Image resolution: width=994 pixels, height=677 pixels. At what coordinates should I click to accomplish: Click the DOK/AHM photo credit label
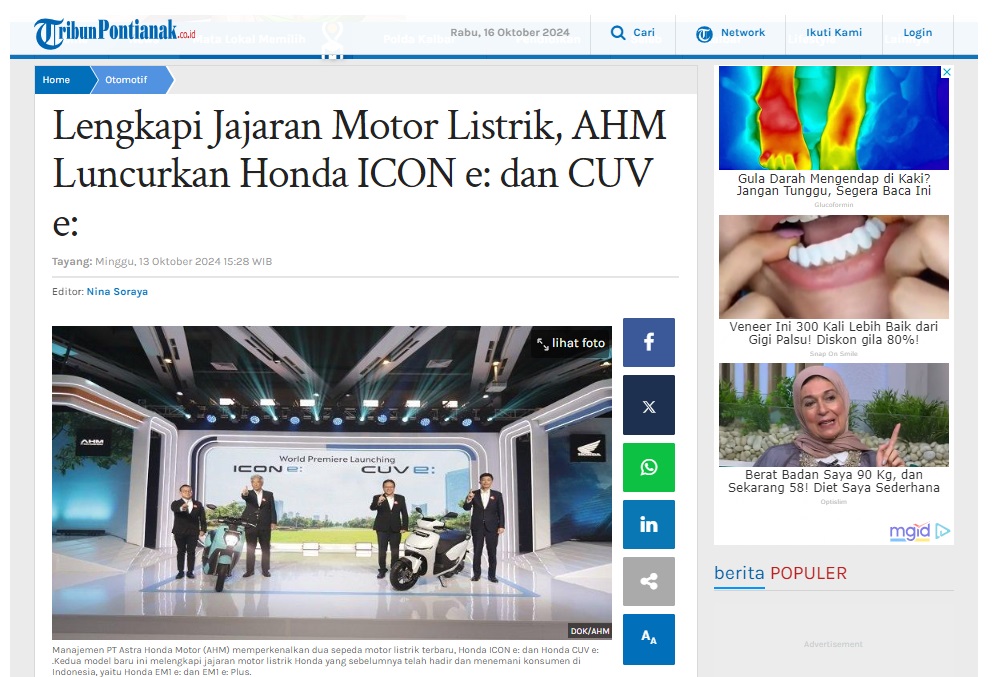click(x=590, y=631)
